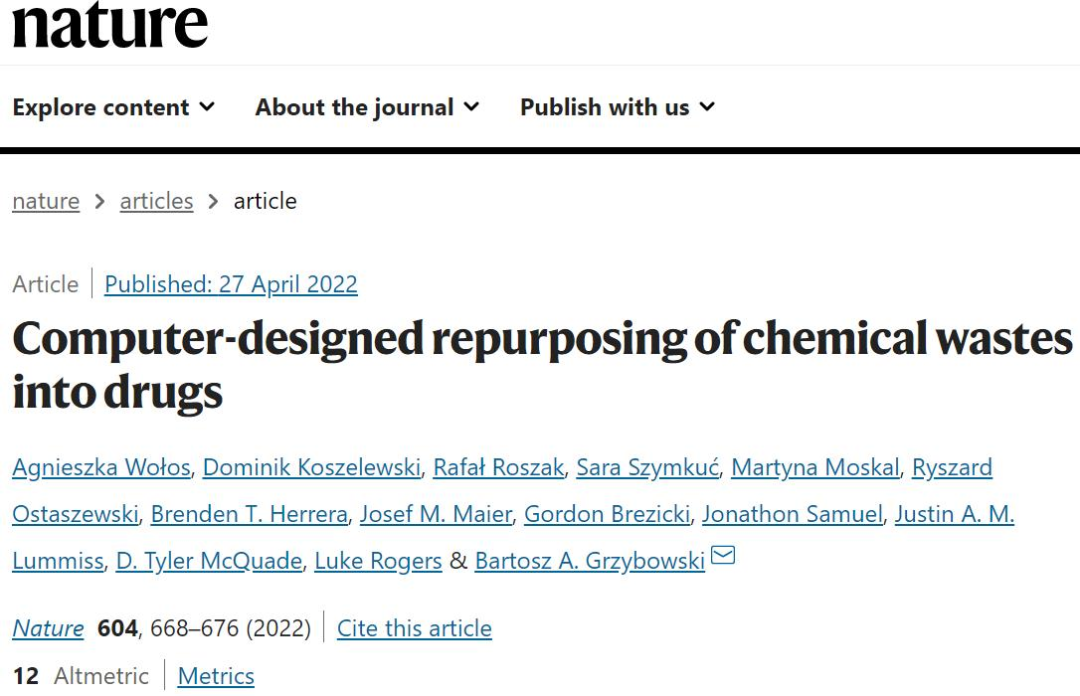The height and width of the screenshot is (696, 1080).
Task: Open author Rafał Roszak link
Action: (x=499, y=467)
